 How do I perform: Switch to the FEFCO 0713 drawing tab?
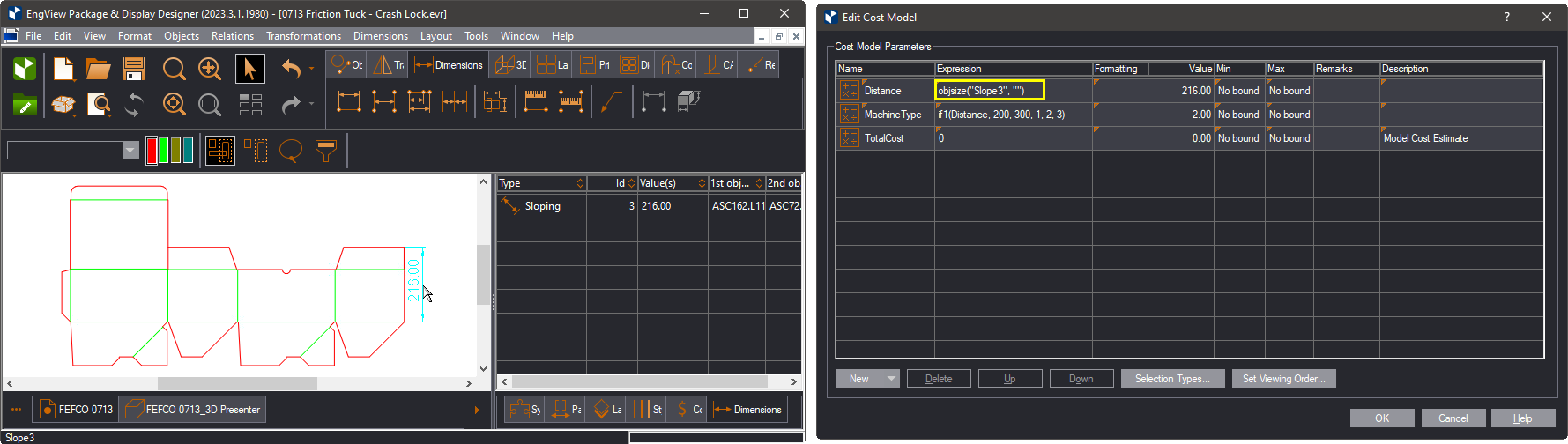[77, 410]
